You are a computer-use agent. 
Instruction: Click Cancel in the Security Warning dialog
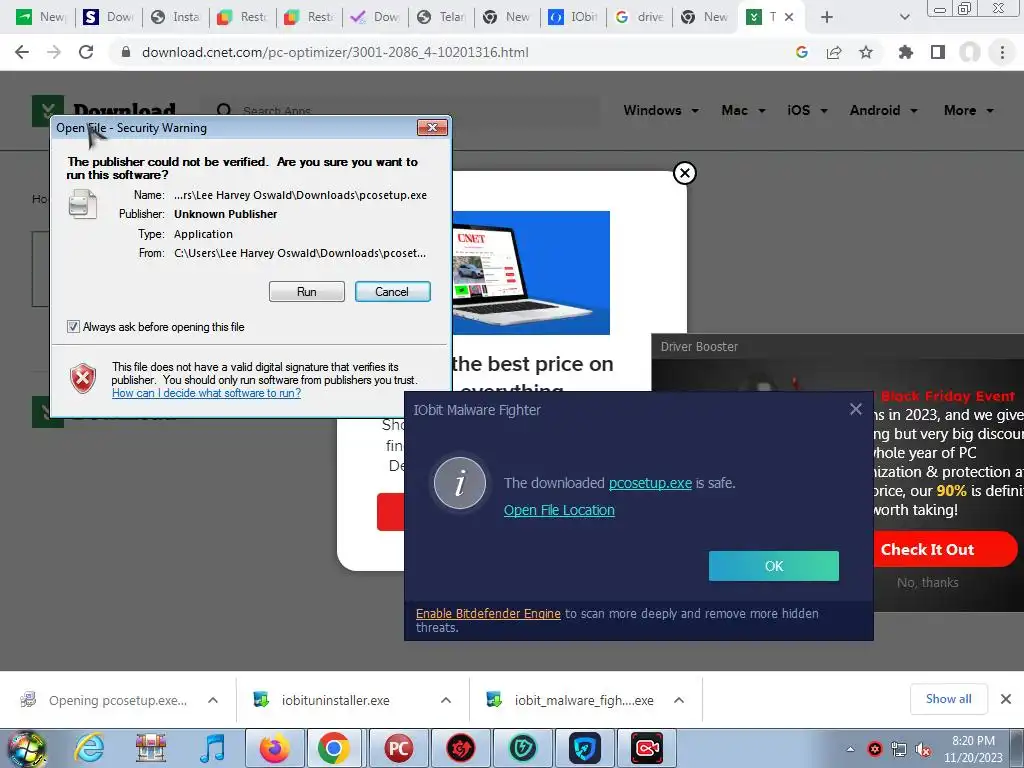392,292
